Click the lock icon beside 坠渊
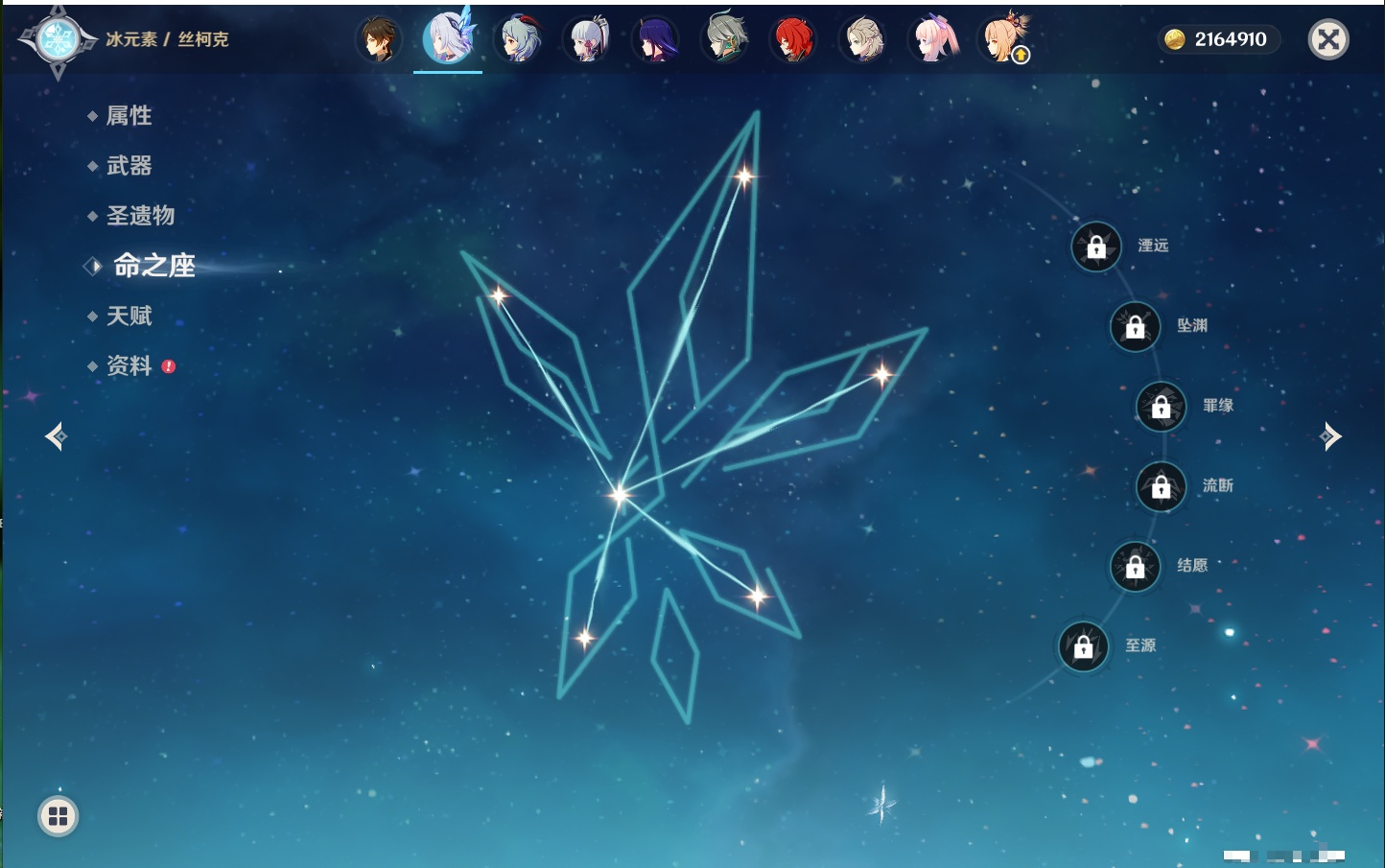The height and width of the screenshot is (868, 1385). click(1136, 326)
